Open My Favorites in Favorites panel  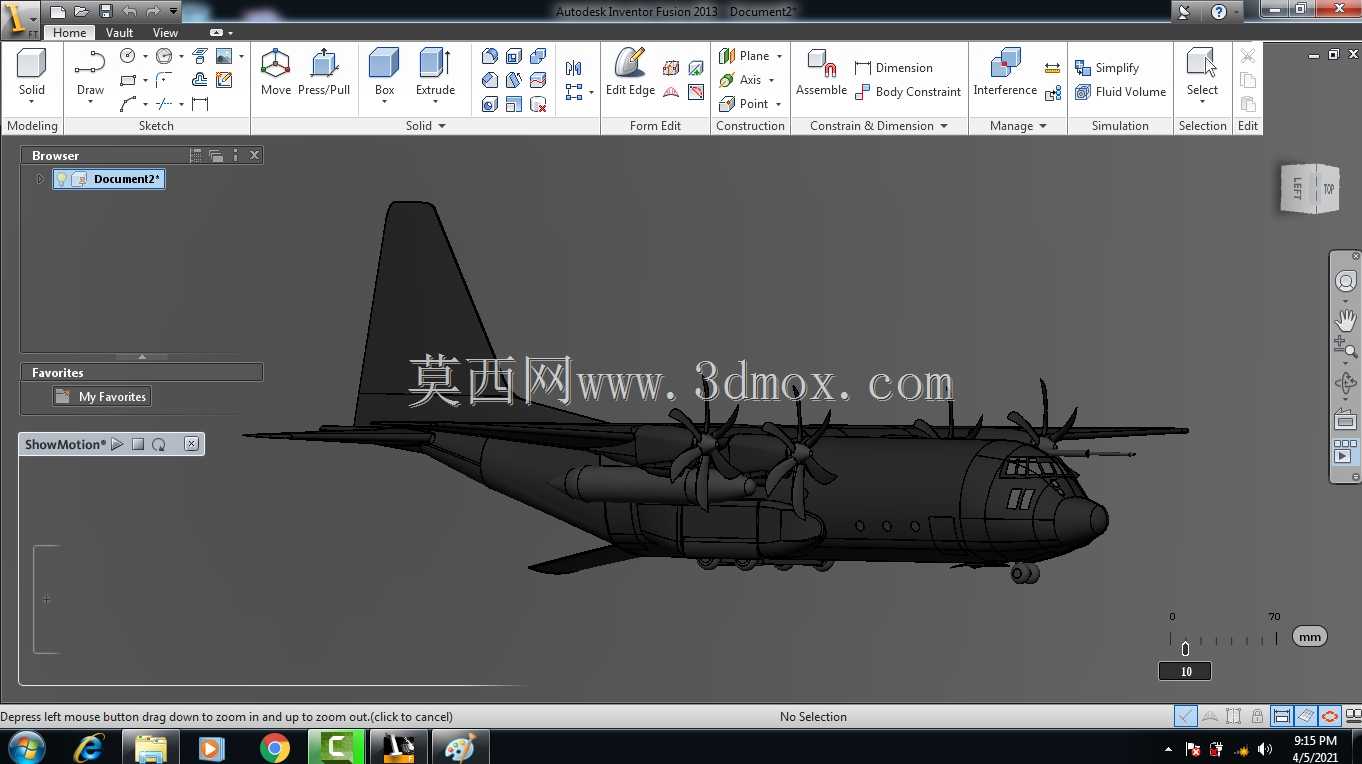pyautogui.click(x=102, y=397)
